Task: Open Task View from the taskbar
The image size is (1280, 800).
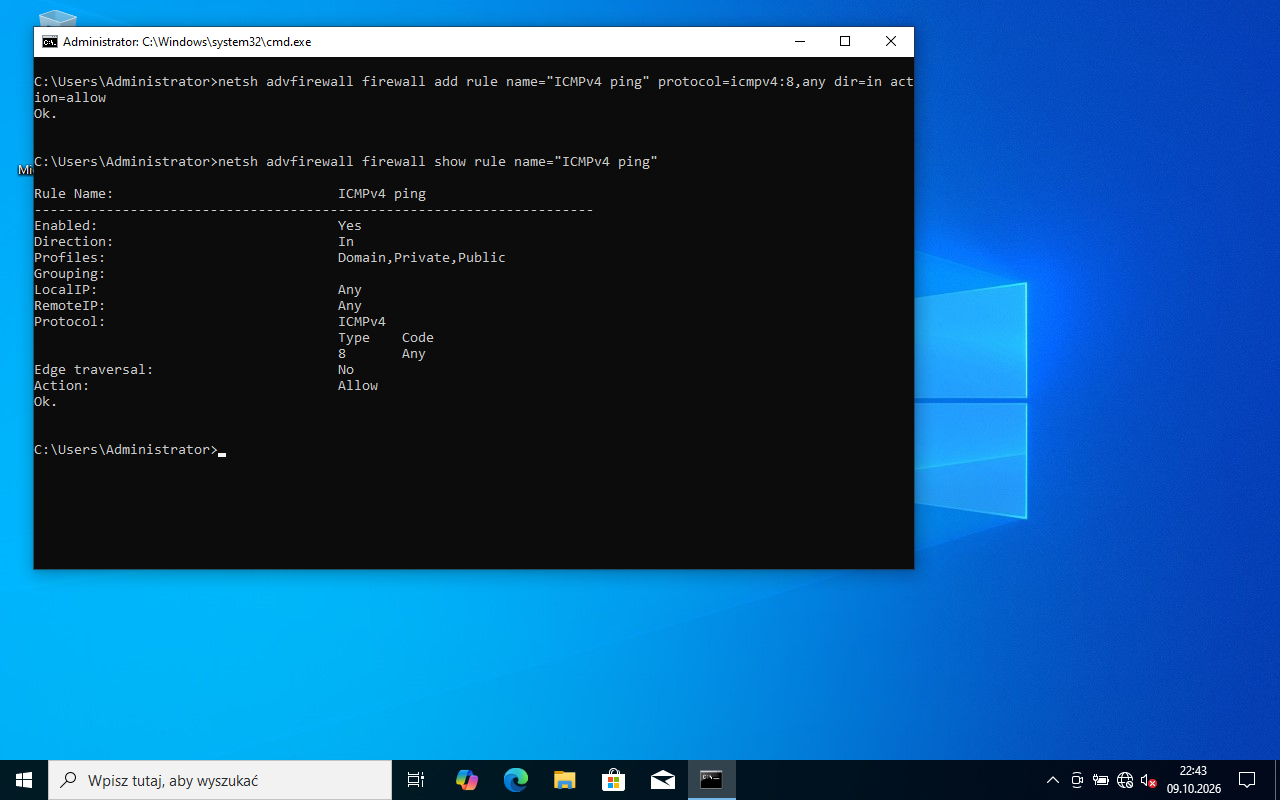Action: (416, 780)
